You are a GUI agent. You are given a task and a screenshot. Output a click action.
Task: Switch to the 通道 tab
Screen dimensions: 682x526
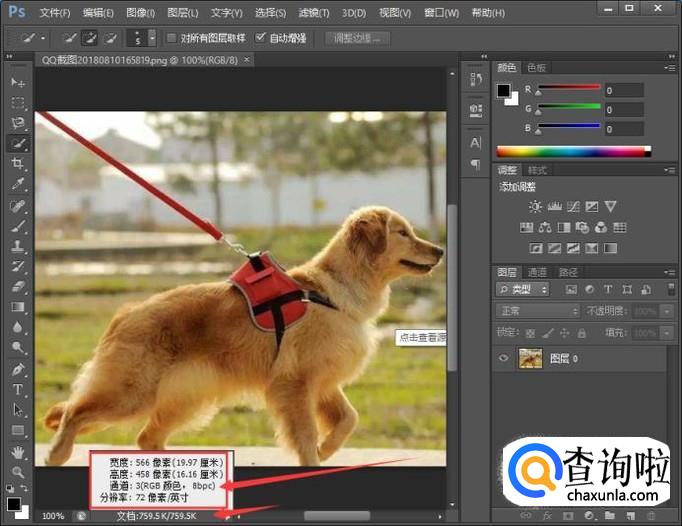(538, 272)
